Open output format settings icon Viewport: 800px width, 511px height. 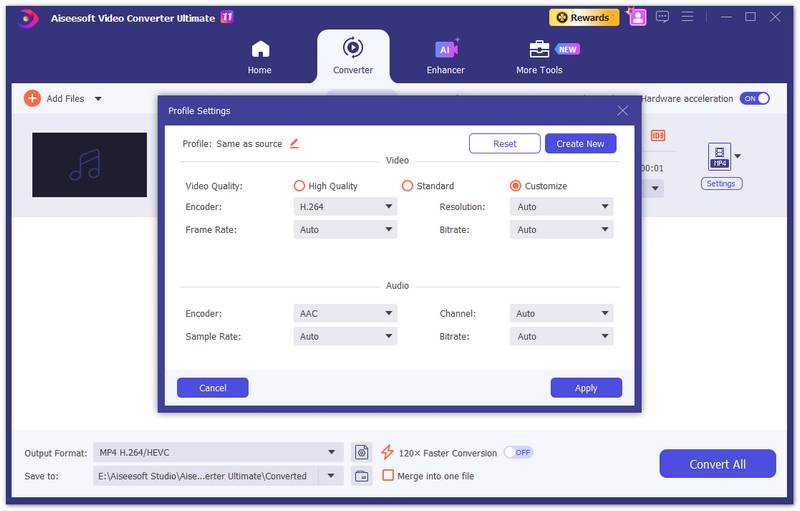coord(361,453)
